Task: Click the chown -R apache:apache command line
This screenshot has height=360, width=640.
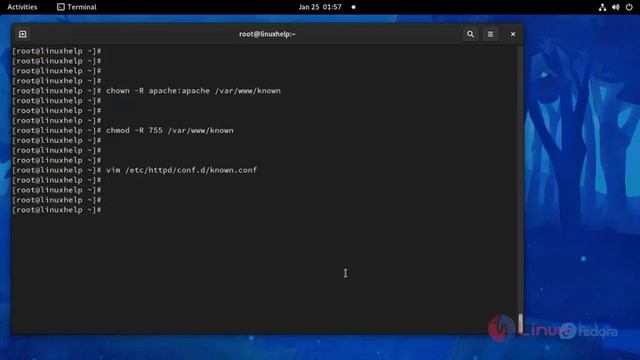Action: [x=147, y=91]
